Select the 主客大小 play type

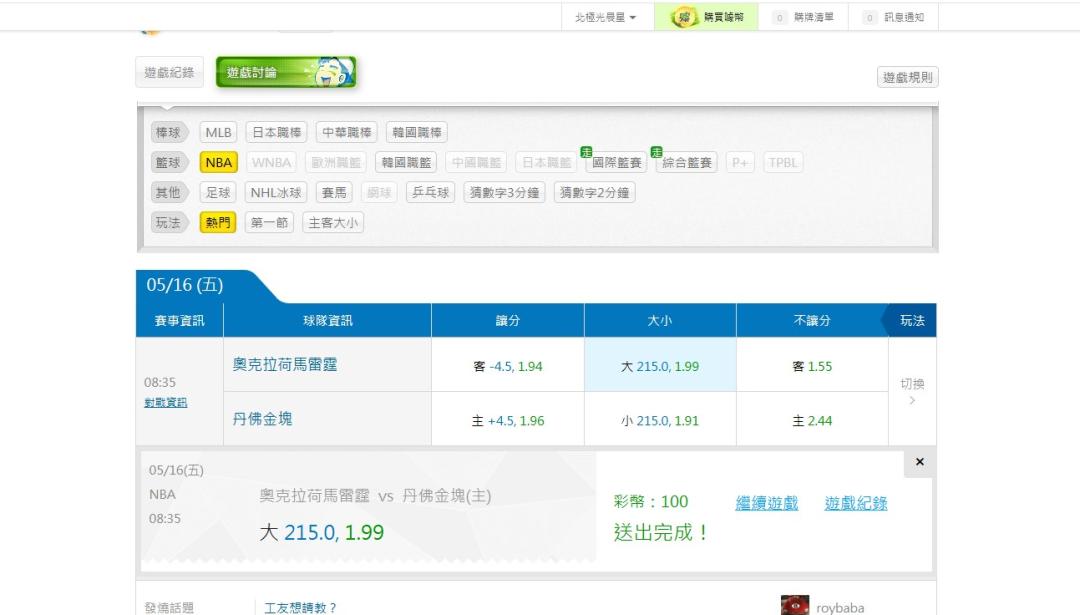click(333, 222)
